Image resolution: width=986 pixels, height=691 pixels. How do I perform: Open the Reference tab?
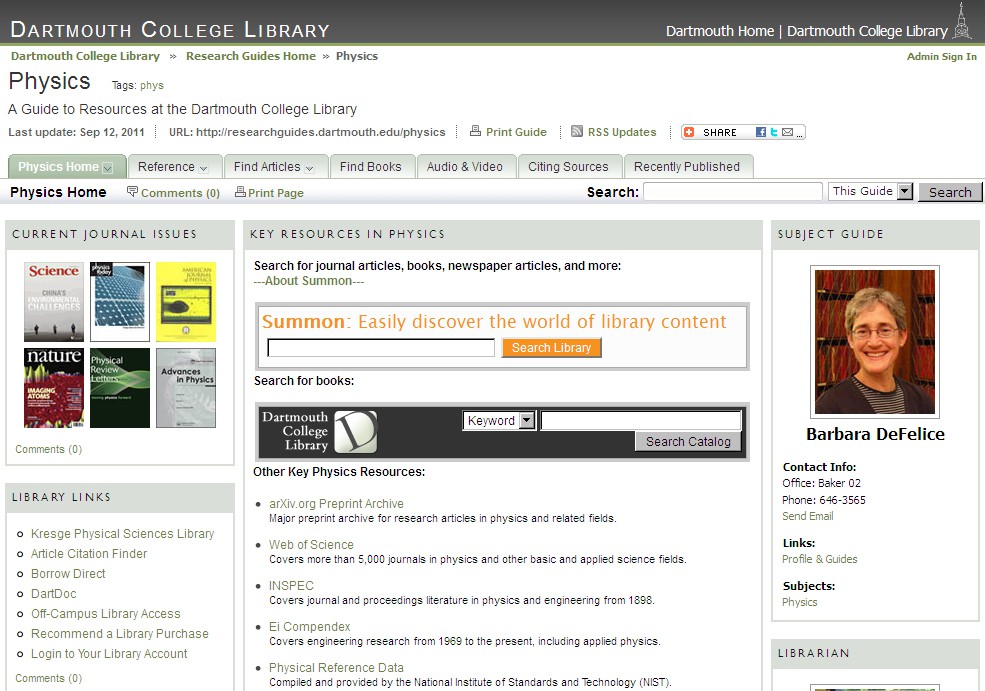[x=166, y=167]
